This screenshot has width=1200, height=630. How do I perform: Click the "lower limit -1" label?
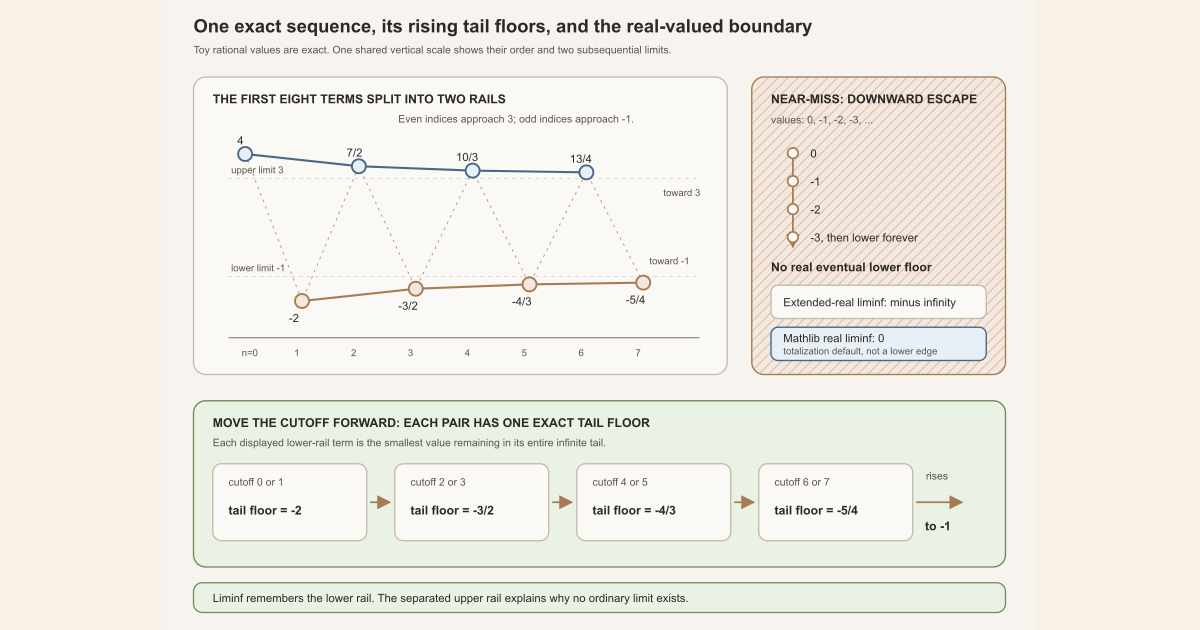click(258, 268)
